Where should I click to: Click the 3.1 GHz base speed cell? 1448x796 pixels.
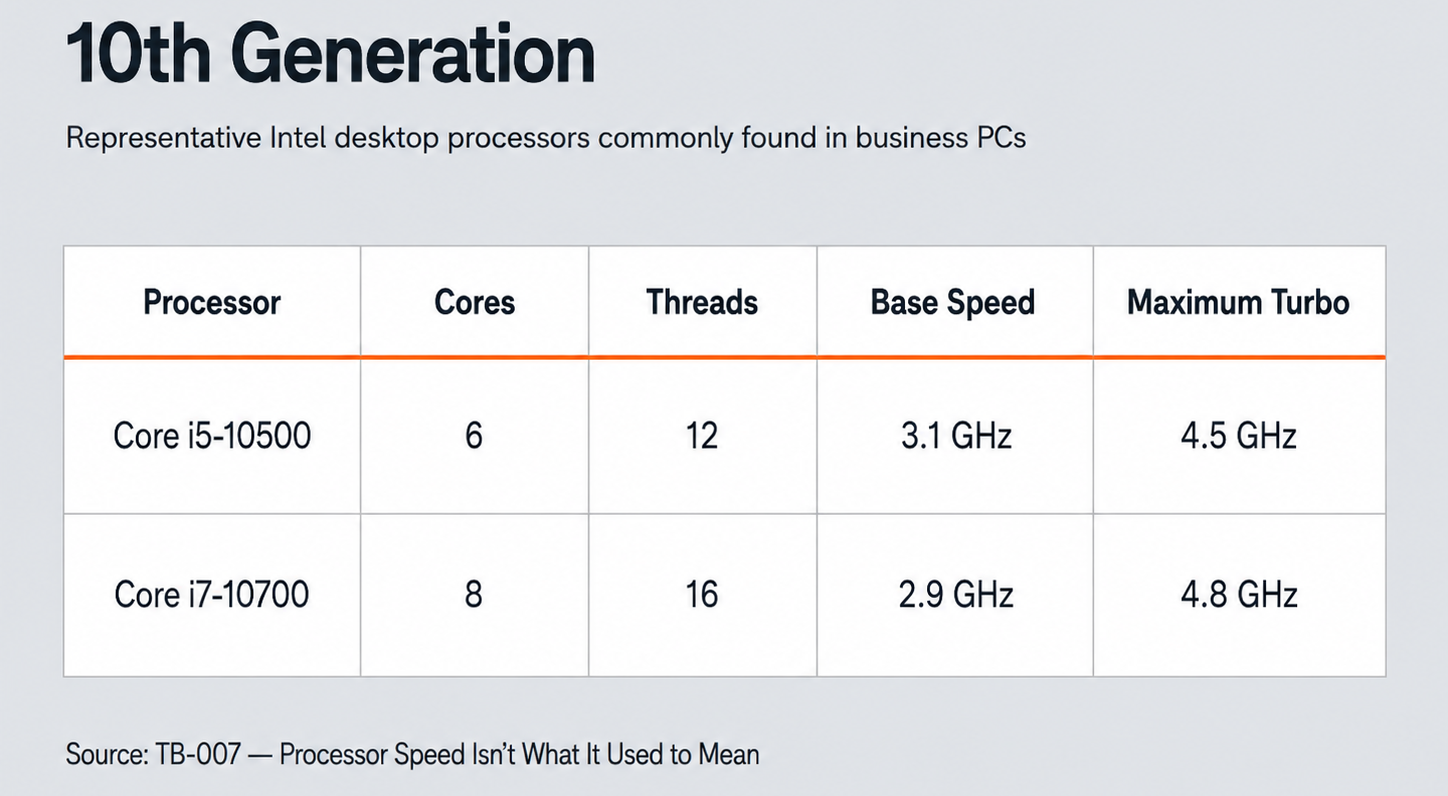coord(955,436)
